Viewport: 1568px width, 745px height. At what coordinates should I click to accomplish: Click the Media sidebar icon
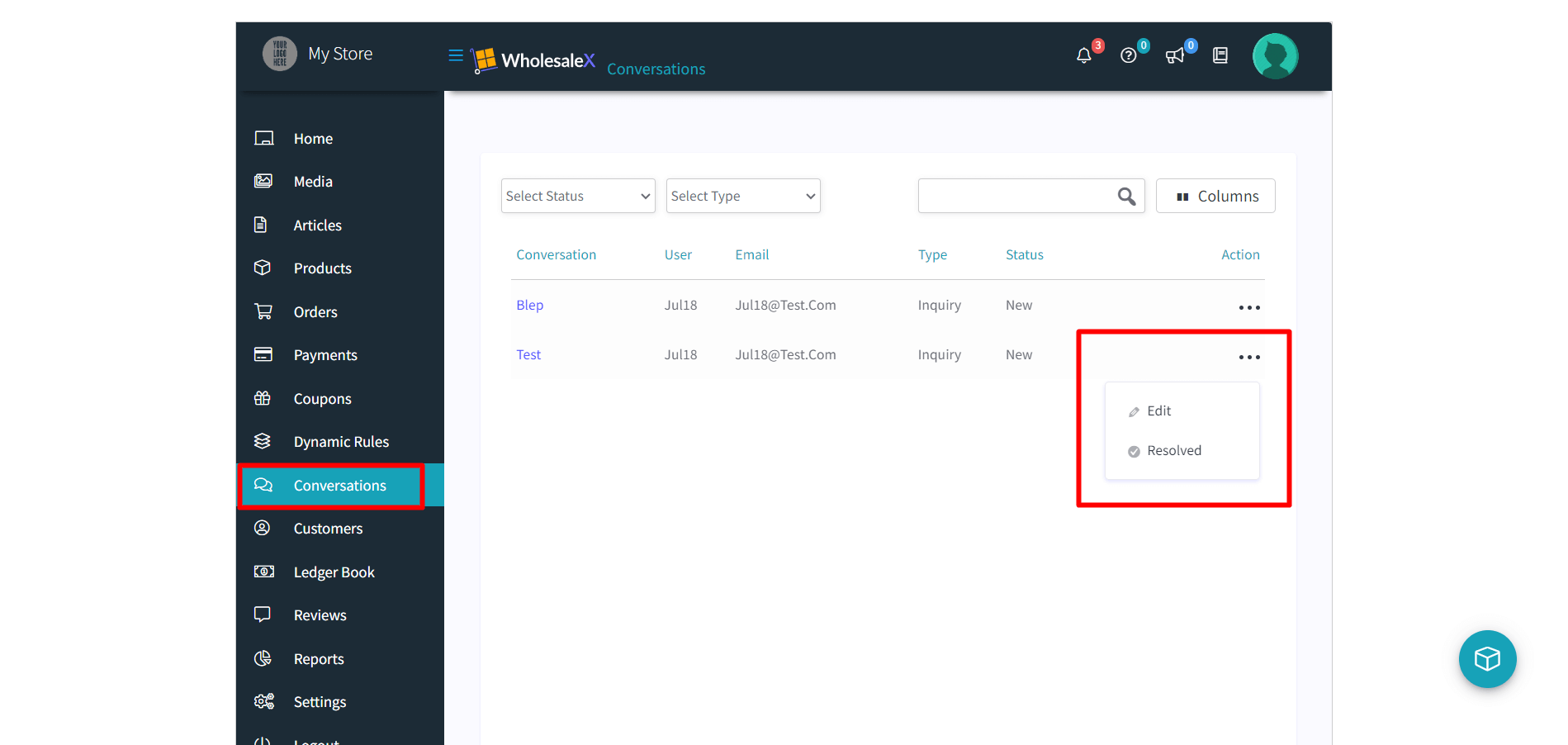tap(263, 181)
